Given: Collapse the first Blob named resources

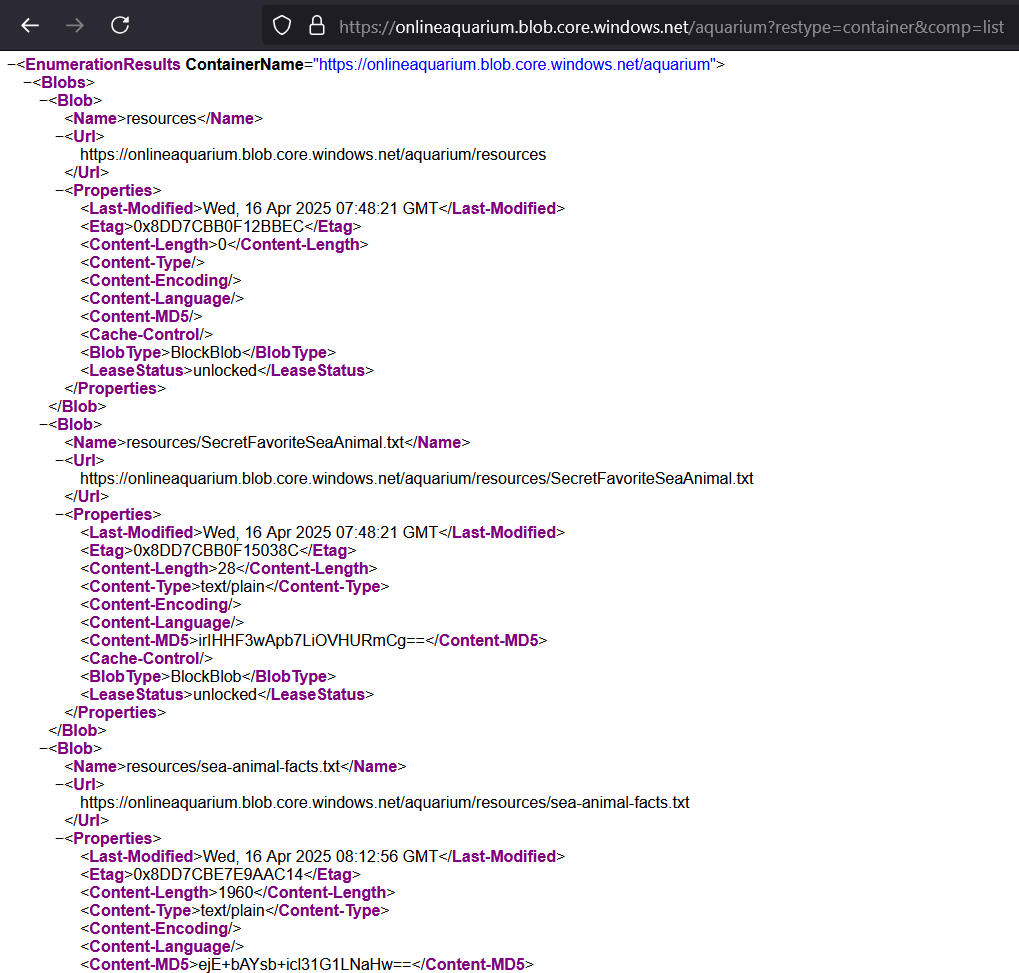Looking at the screenshot, I should (x=43, y=101).
